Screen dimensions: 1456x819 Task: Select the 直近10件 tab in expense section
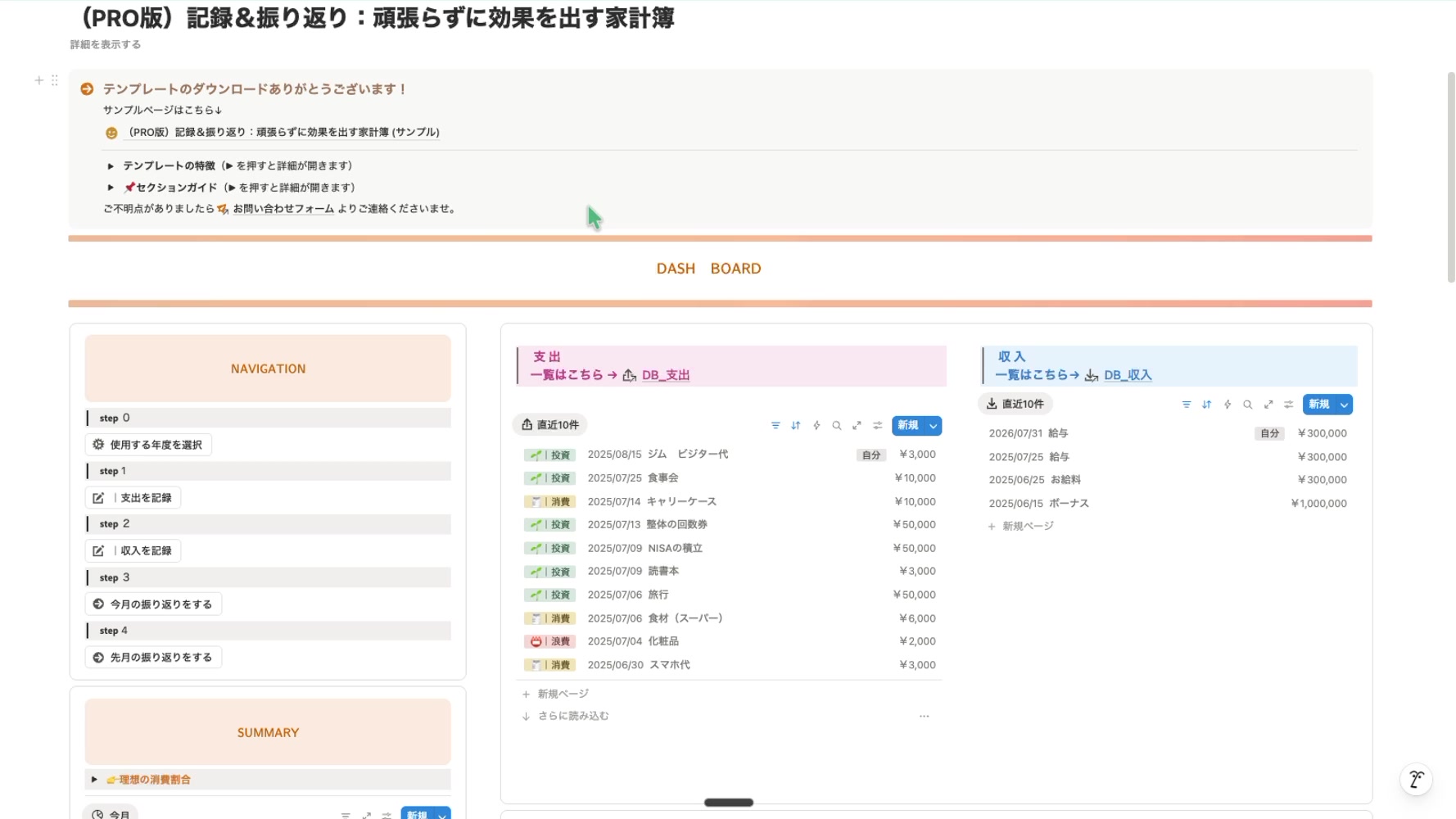pos(550,425)
